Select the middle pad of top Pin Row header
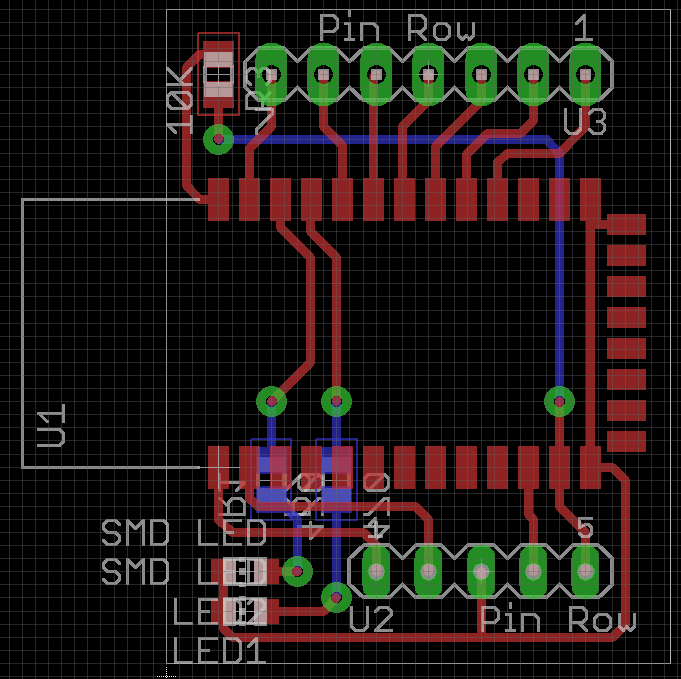681x679 pixels. point(428,73)
